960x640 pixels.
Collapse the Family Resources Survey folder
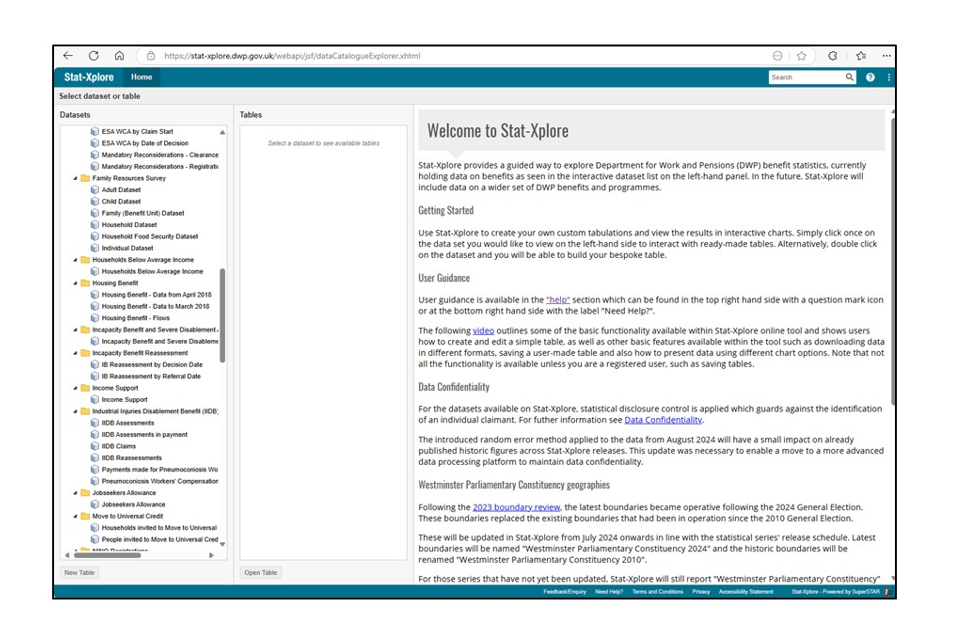coord(76,178)
